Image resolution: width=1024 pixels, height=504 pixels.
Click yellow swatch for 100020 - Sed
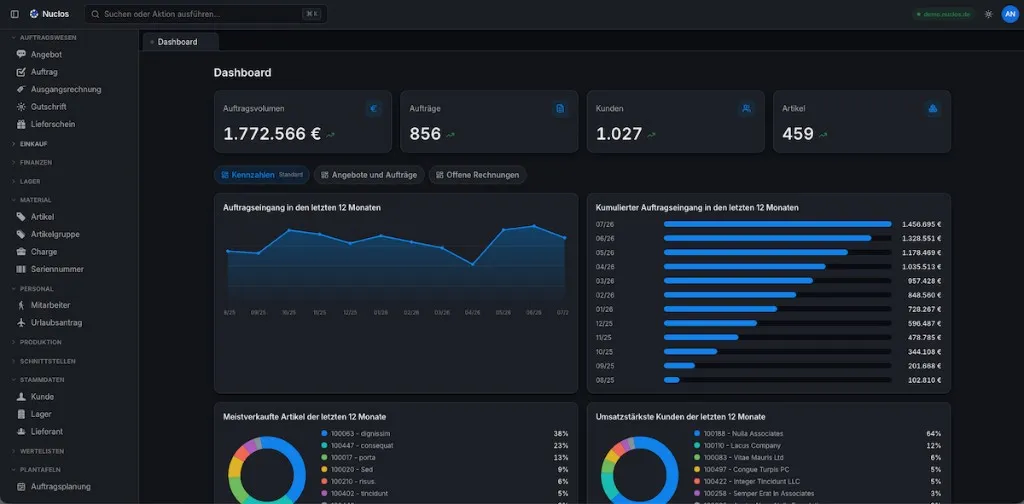point(325,469)
